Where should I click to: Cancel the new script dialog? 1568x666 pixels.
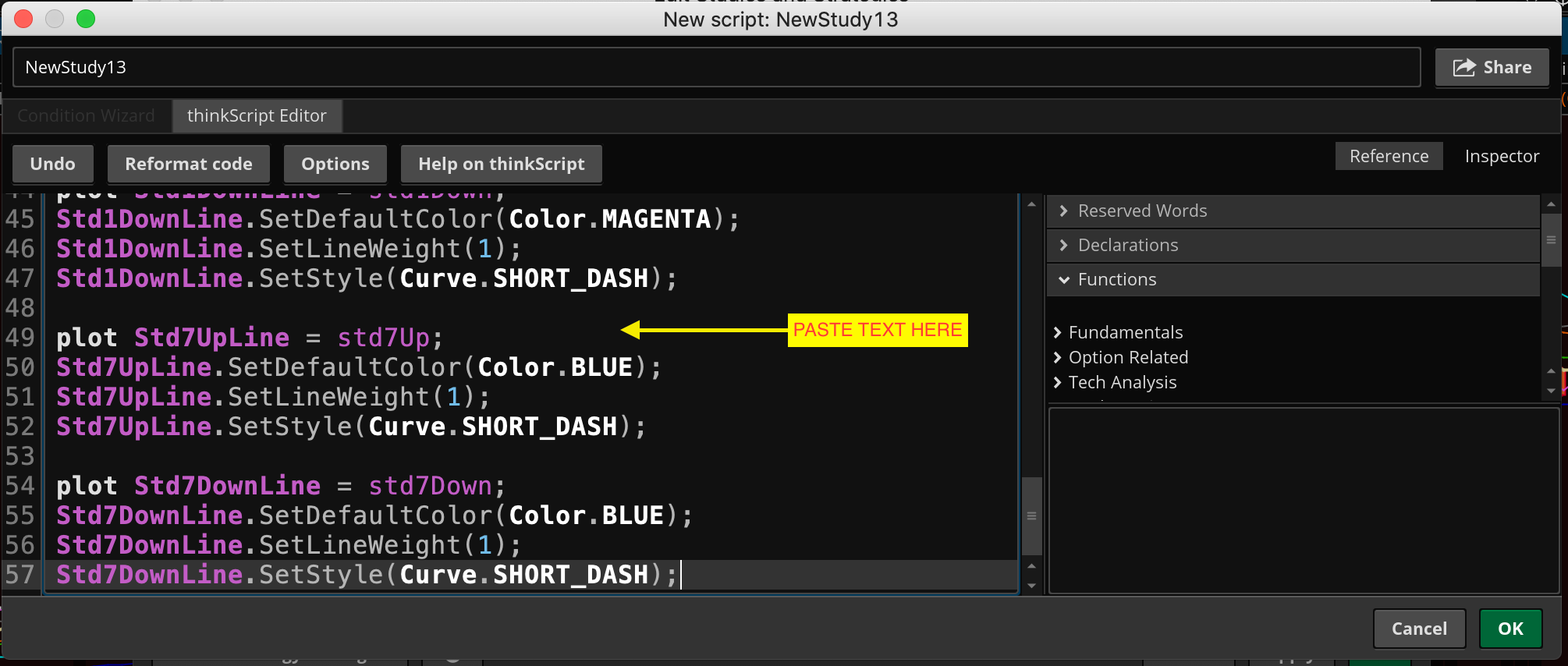tap(1419, 629)
